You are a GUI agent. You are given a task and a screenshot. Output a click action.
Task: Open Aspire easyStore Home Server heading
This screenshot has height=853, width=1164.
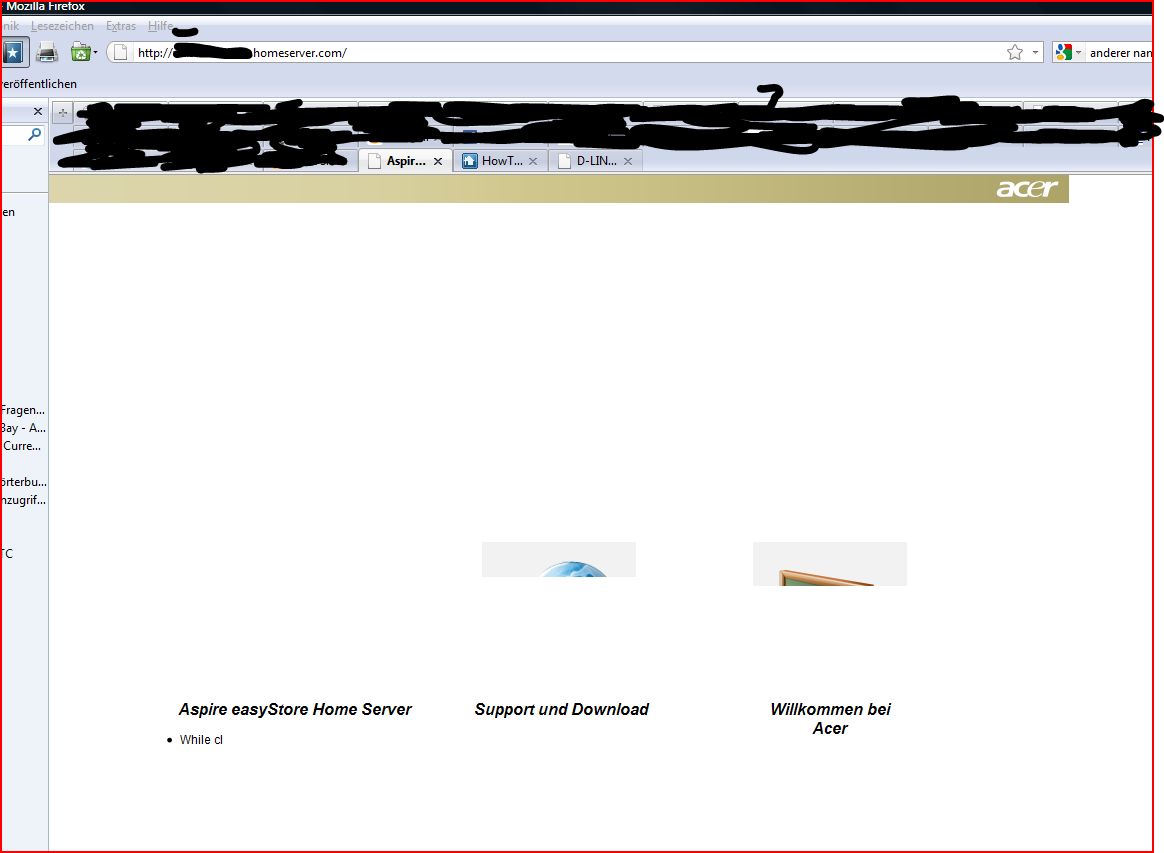tap(295, 710)
